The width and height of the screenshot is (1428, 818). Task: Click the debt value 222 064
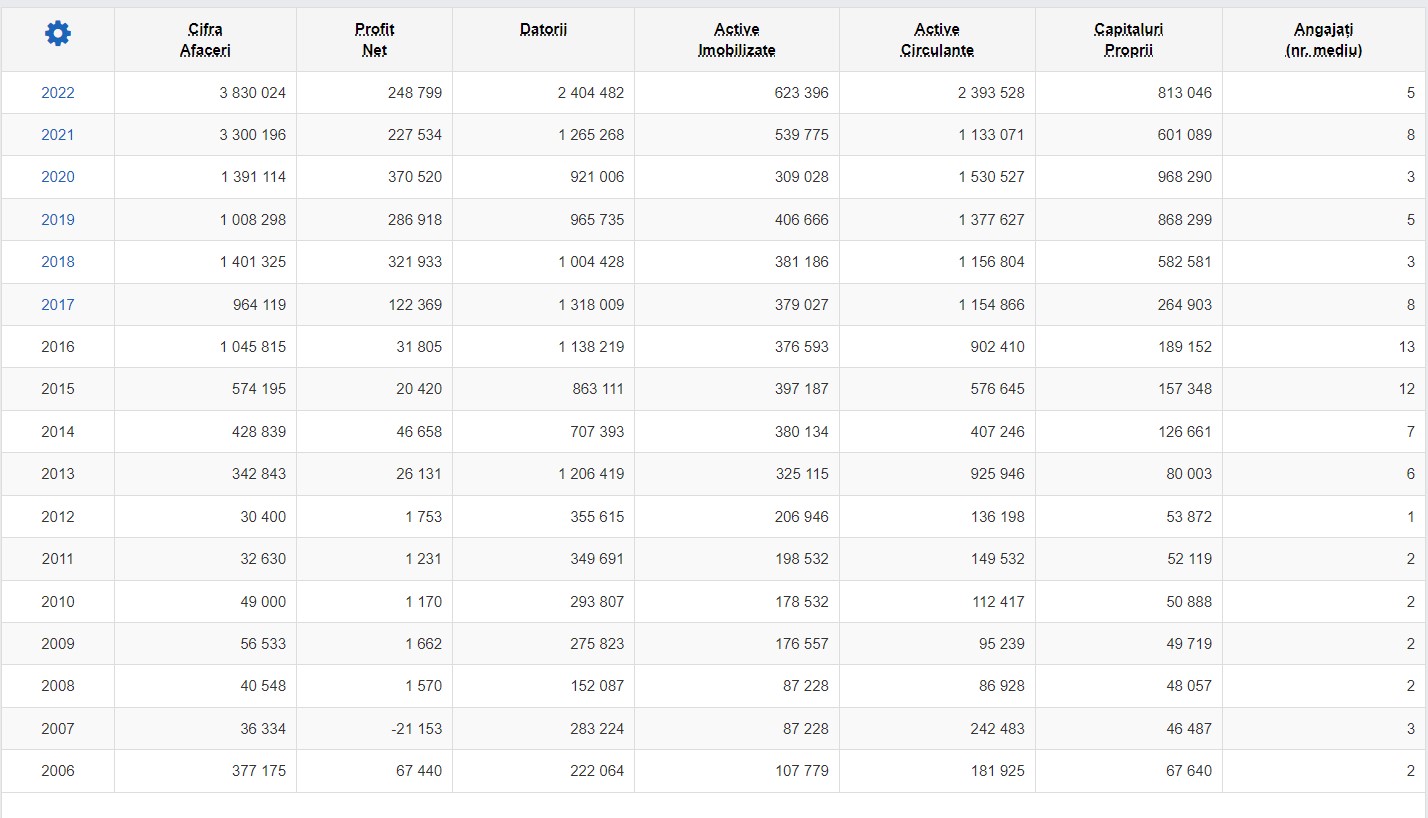click(x=597, y=771)
